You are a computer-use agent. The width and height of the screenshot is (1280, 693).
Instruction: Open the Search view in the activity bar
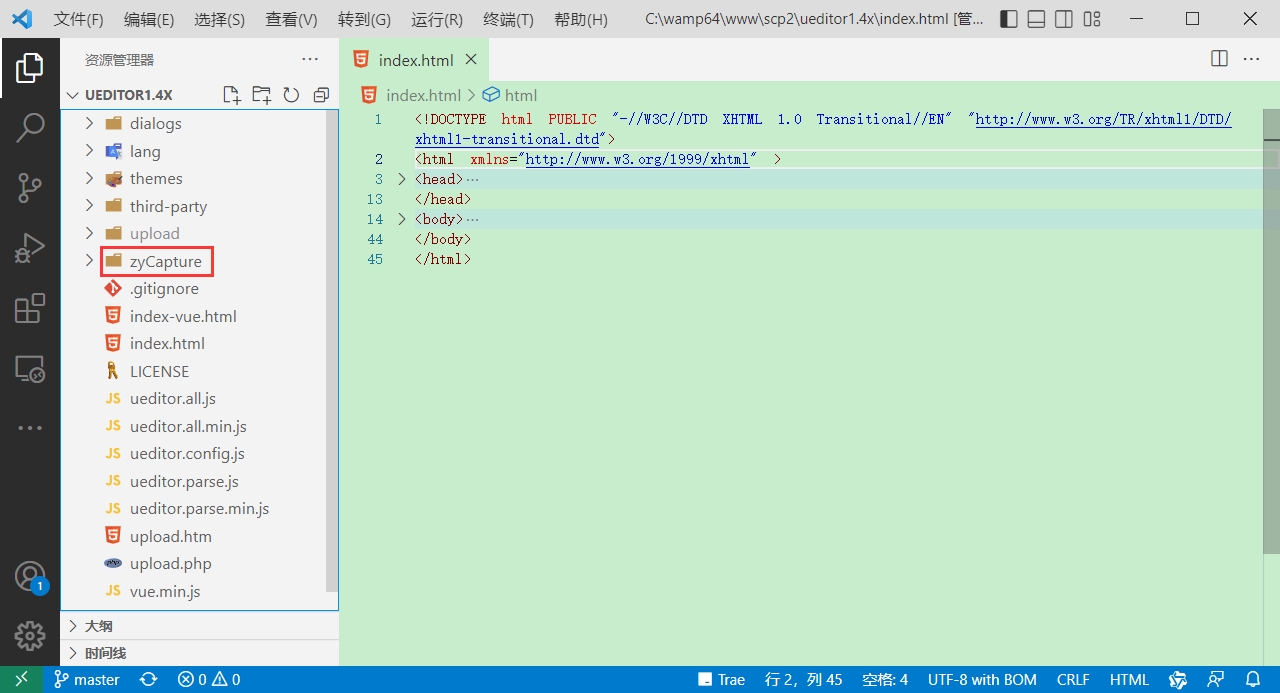click(30, 128)
